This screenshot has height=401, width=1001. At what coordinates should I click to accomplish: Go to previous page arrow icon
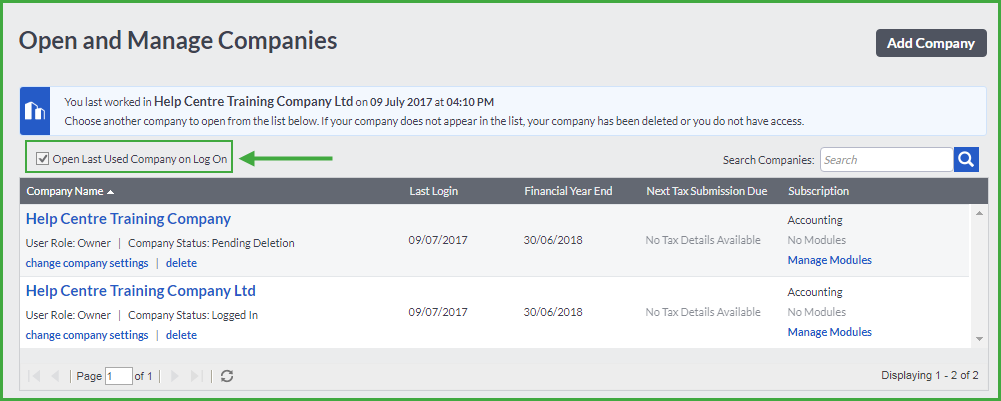[x=55, y=376]
